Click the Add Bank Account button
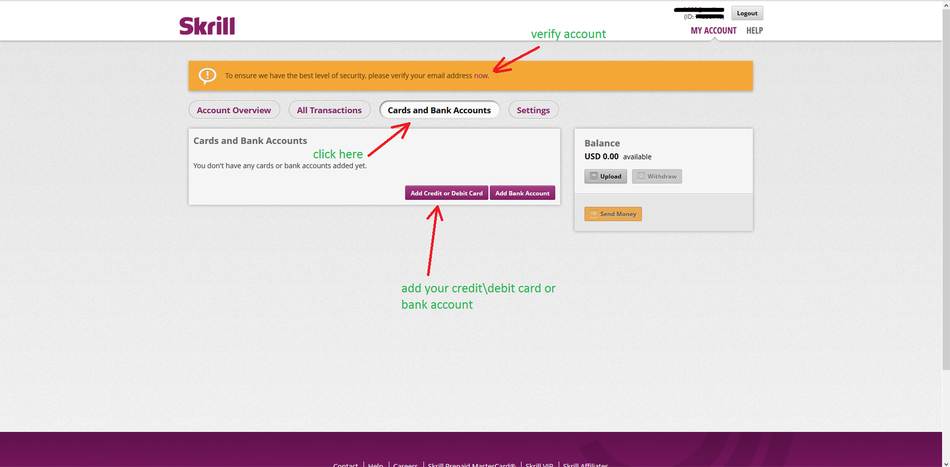This screenshot has height=467, width=950. pos(522,193)
